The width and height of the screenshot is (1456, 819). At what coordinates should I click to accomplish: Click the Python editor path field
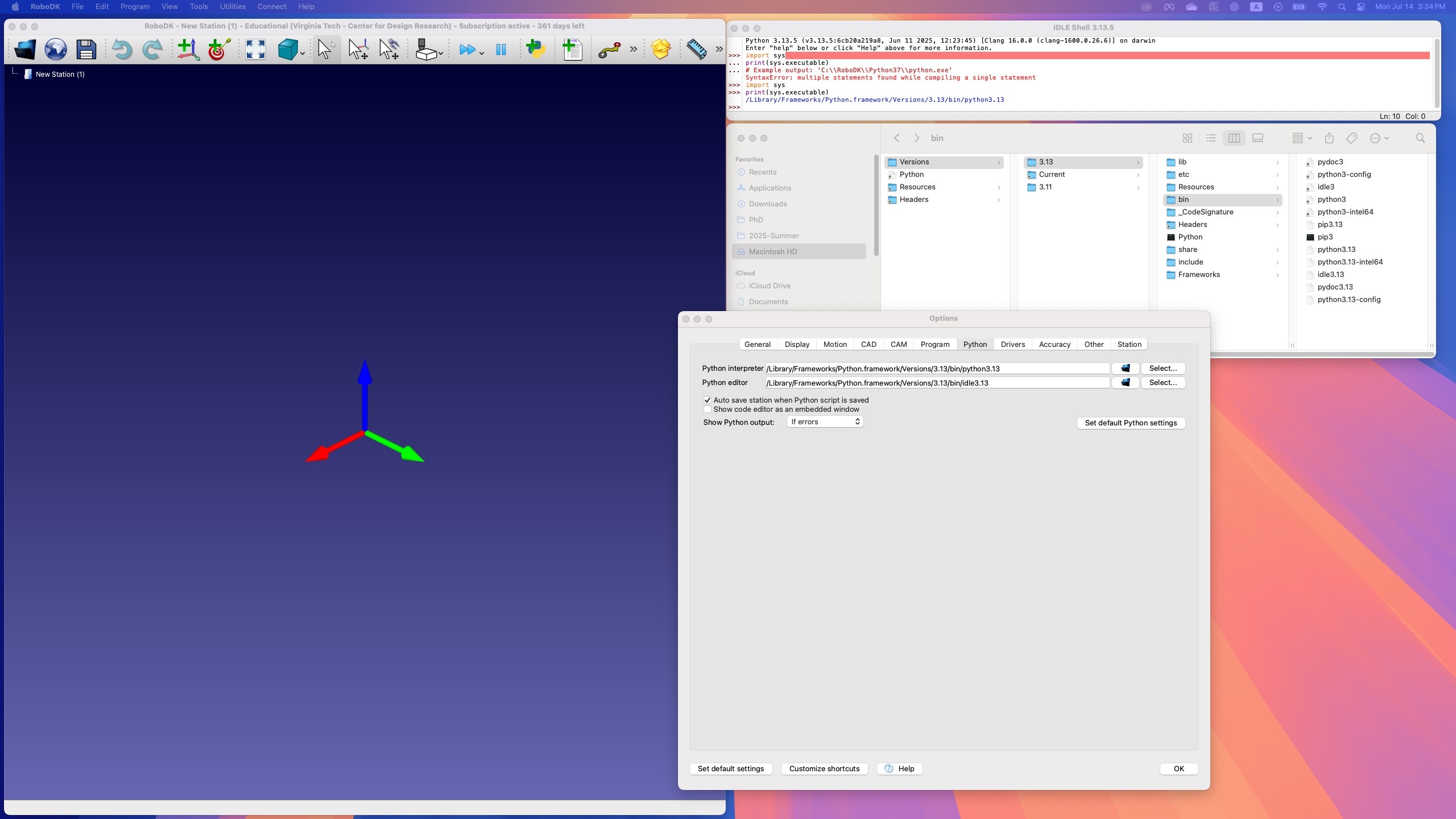tap(937, 383)
